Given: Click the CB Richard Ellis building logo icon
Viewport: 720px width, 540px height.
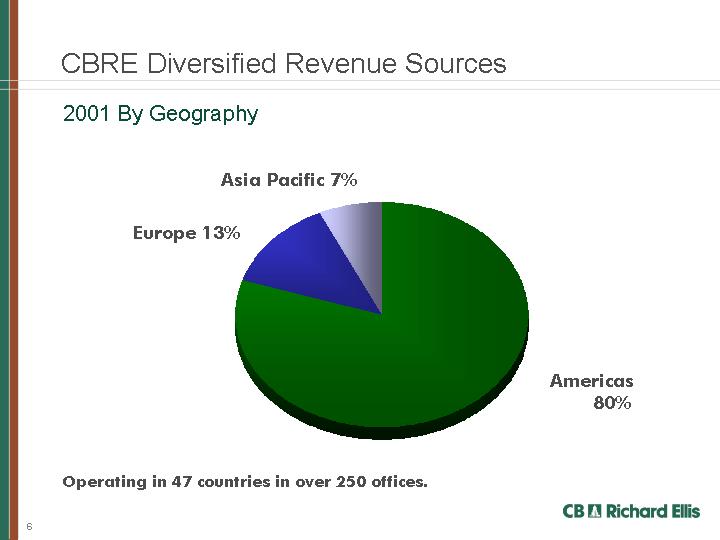Looking at the screenshot, I should point(596,511).
